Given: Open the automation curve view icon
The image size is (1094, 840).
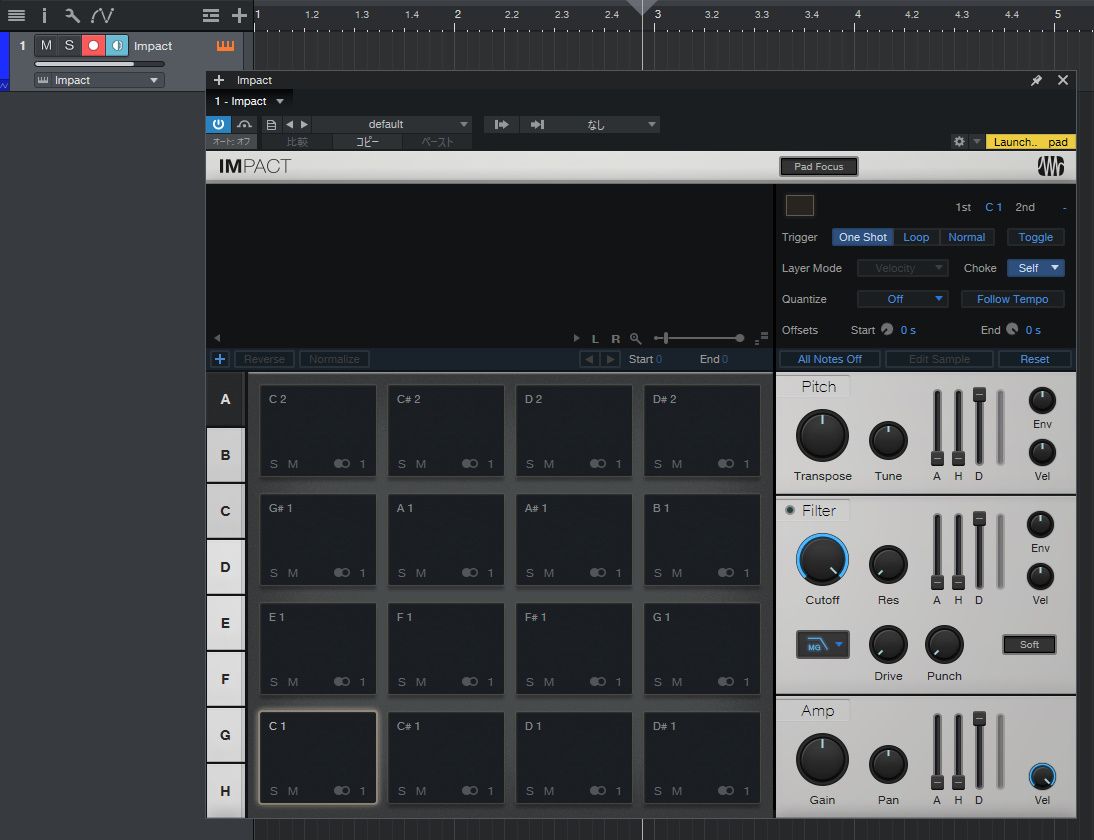Looking at the screenshot, I should point(102,15).
